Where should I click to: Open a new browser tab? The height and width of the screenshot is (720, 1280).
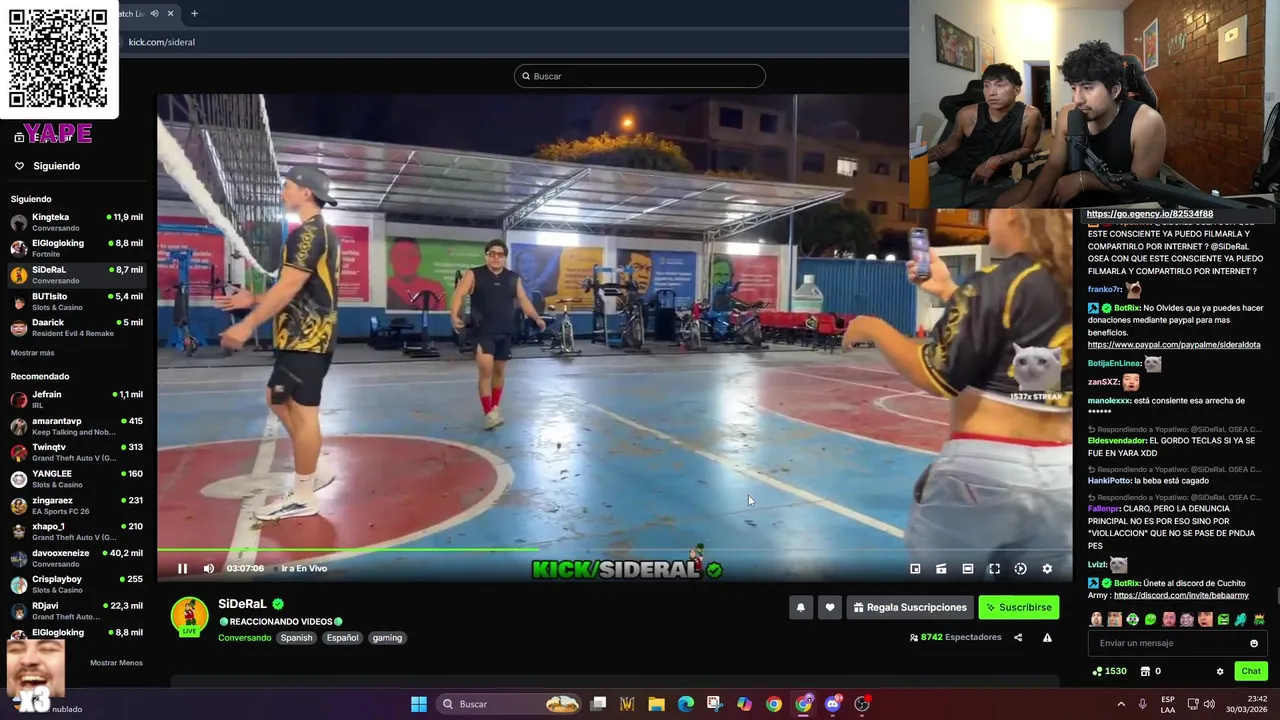(x=194, y=14)
